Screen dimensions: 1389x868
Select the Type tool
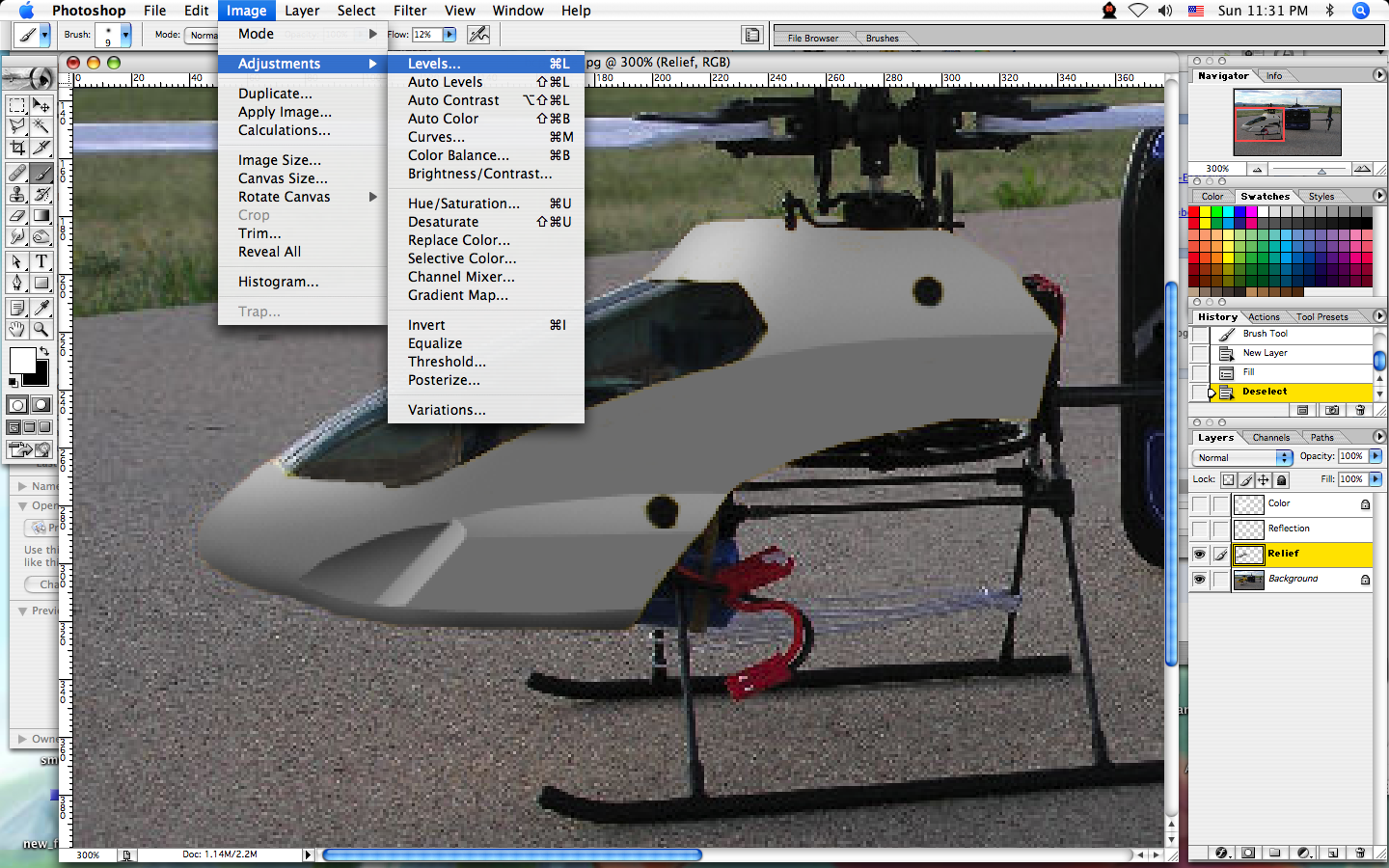click(41, 262)
